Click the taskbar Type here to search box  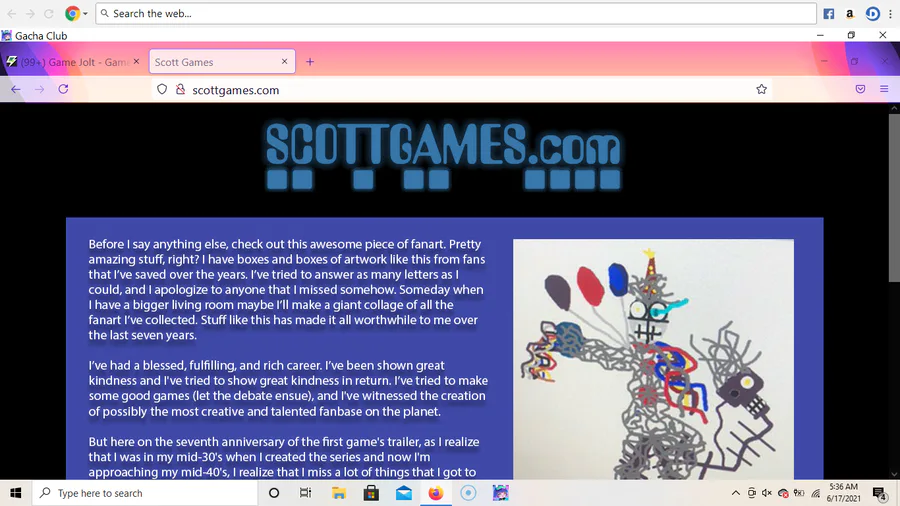coord(145,493)
